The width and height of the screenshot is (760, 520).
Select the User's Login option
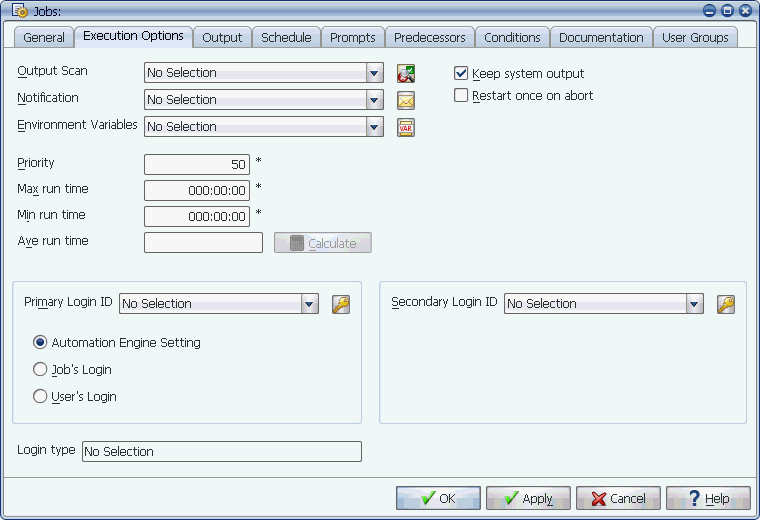tap(40, 396)
